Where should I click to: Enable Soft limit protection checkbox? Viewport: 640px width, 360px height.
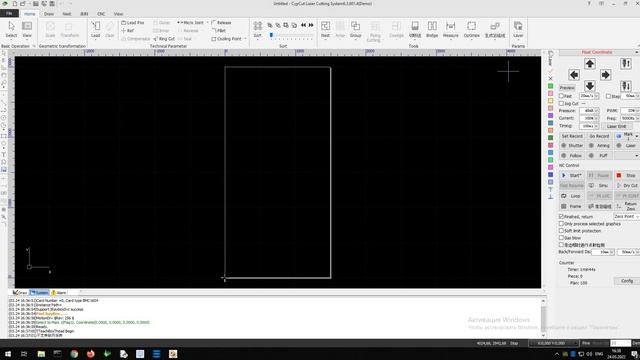[x=561, y=231]
